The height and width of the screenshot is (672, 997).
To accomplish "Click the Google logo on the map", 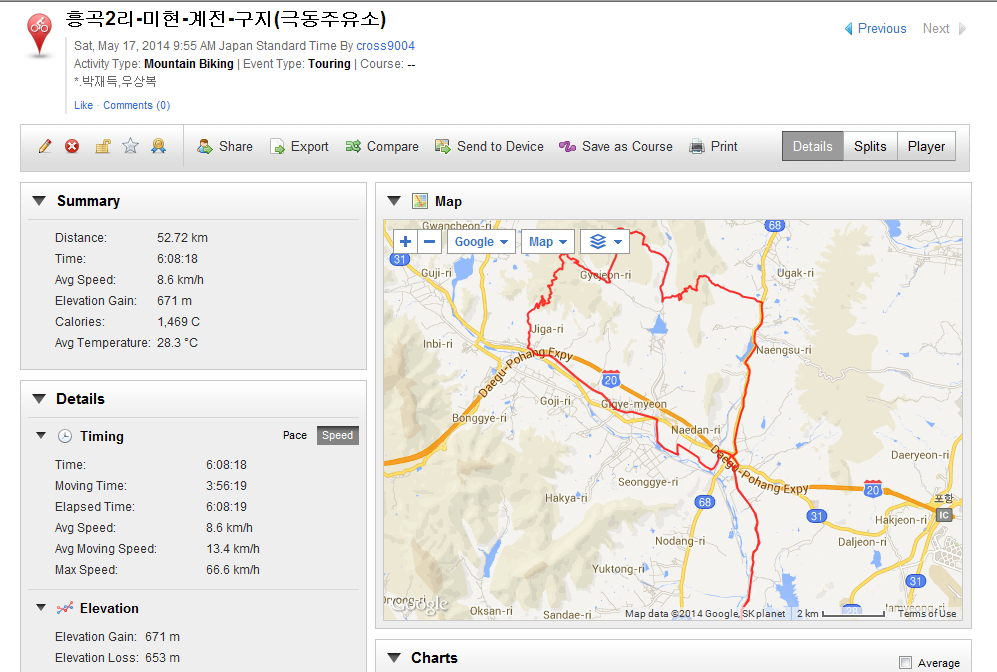I will click(420, 605).
